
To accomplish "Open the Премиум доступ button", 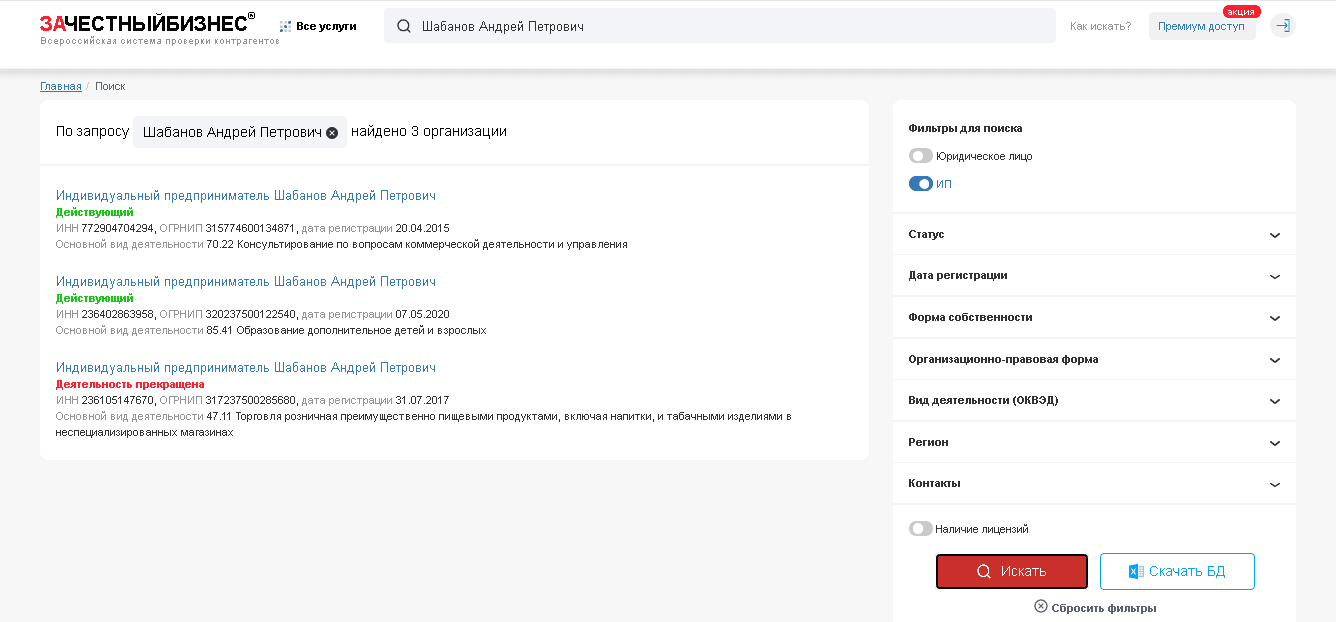I will (1201, 26).
